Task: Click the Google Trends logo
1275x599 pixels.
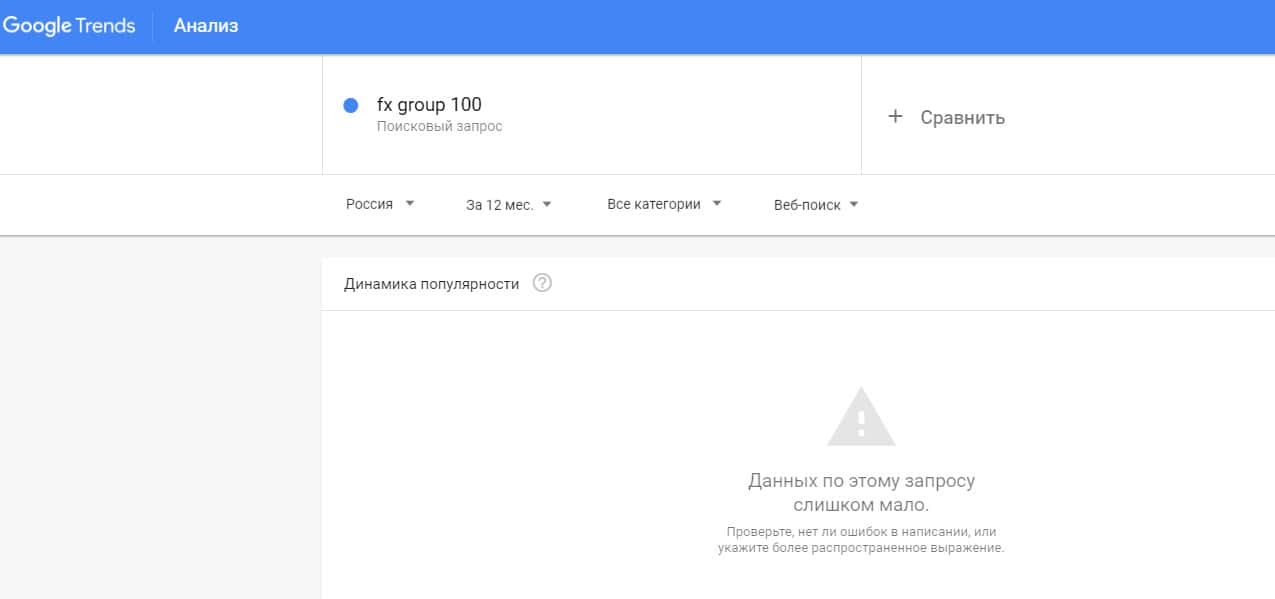Action: [x=69, y=26]
